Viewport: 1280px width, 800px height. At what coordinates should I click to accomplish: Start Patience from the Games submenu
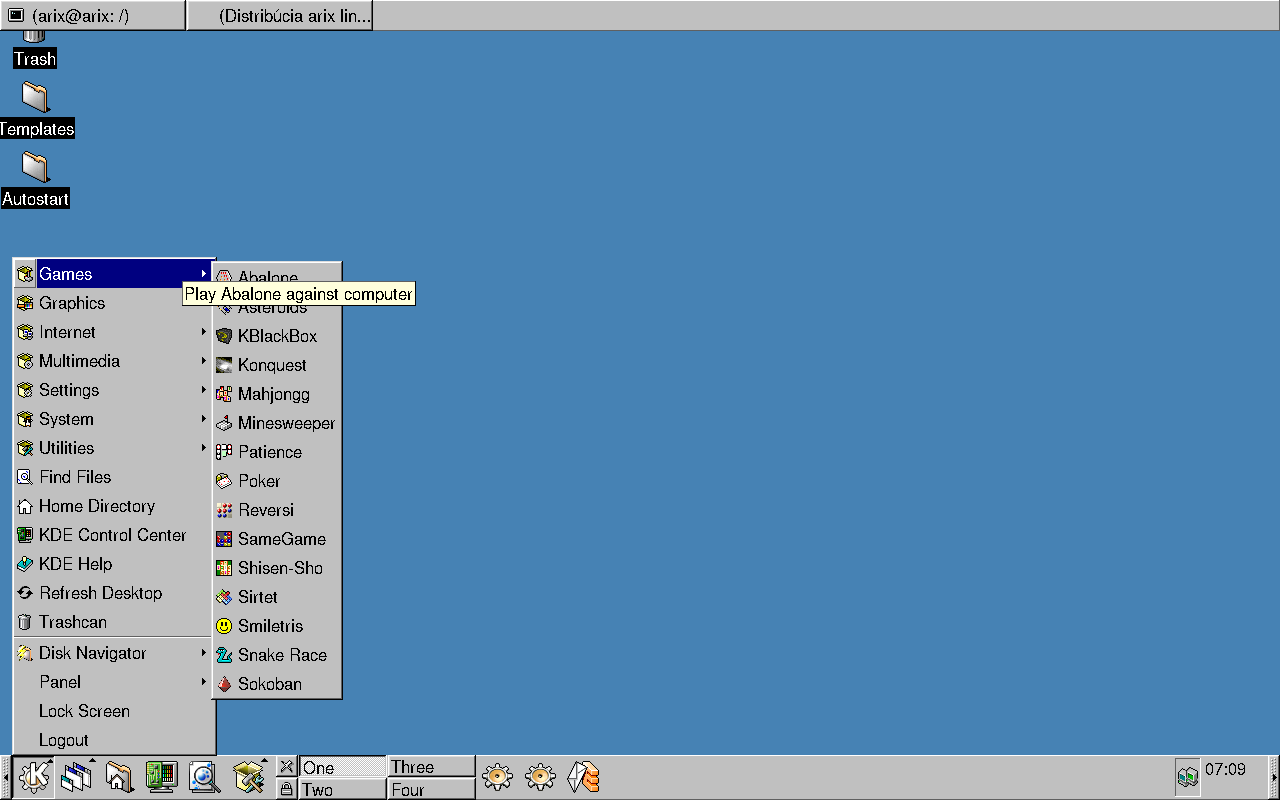pyautogui.click(x=277, y=452)
